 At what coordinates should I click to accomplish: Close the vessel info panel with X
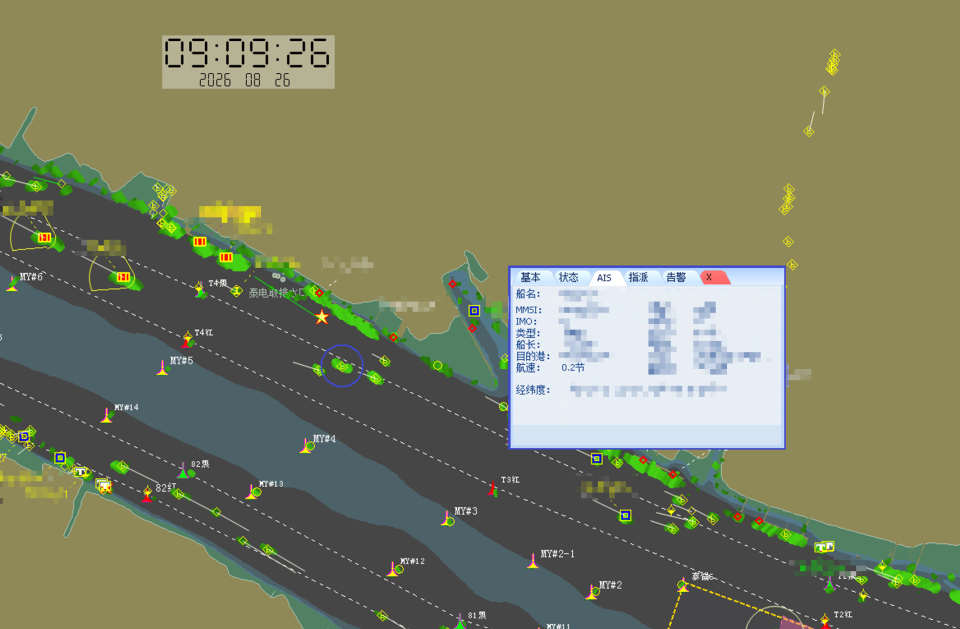[710, 277]
